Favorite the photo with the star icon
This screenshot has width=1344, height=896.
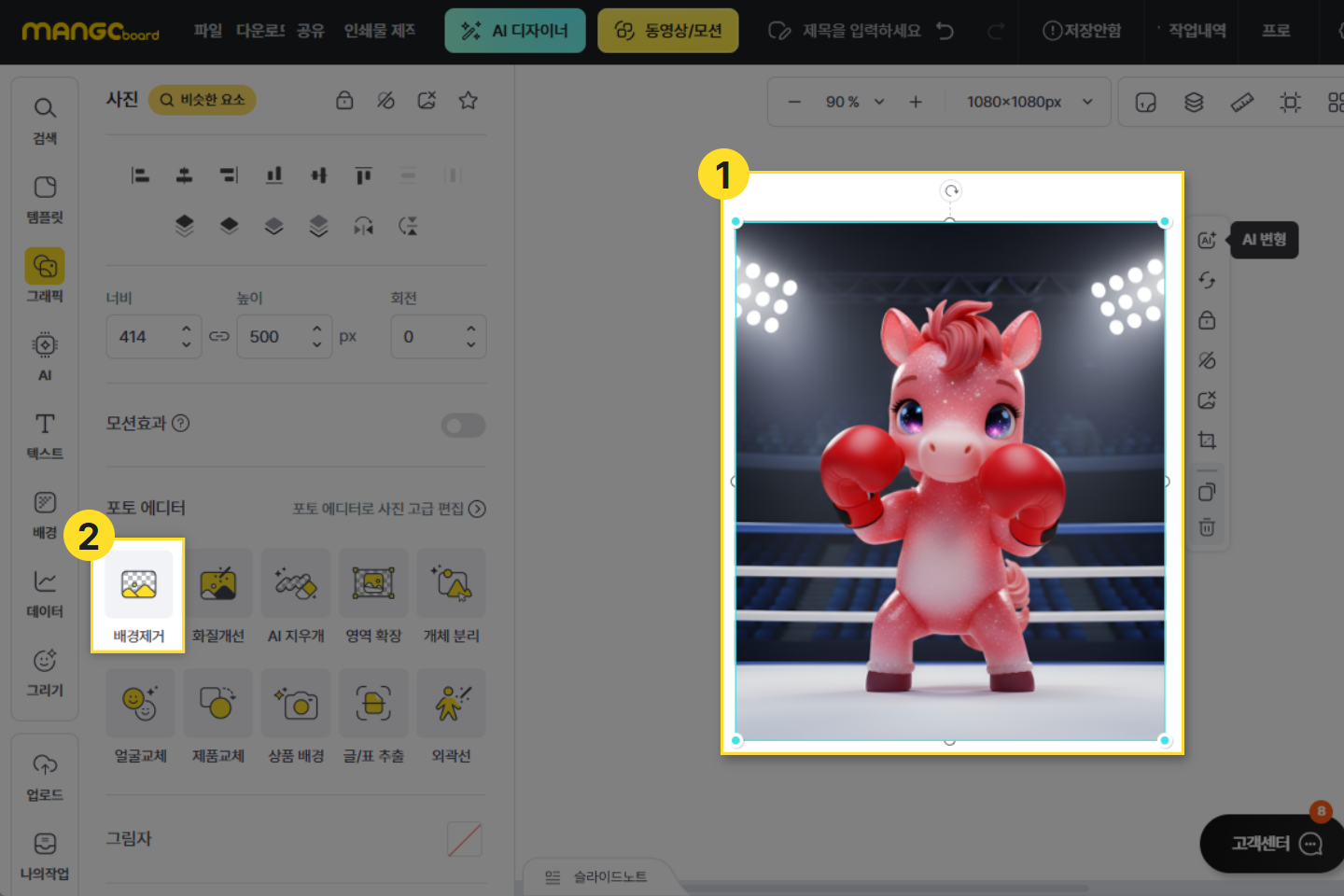[x=468, y=100]
